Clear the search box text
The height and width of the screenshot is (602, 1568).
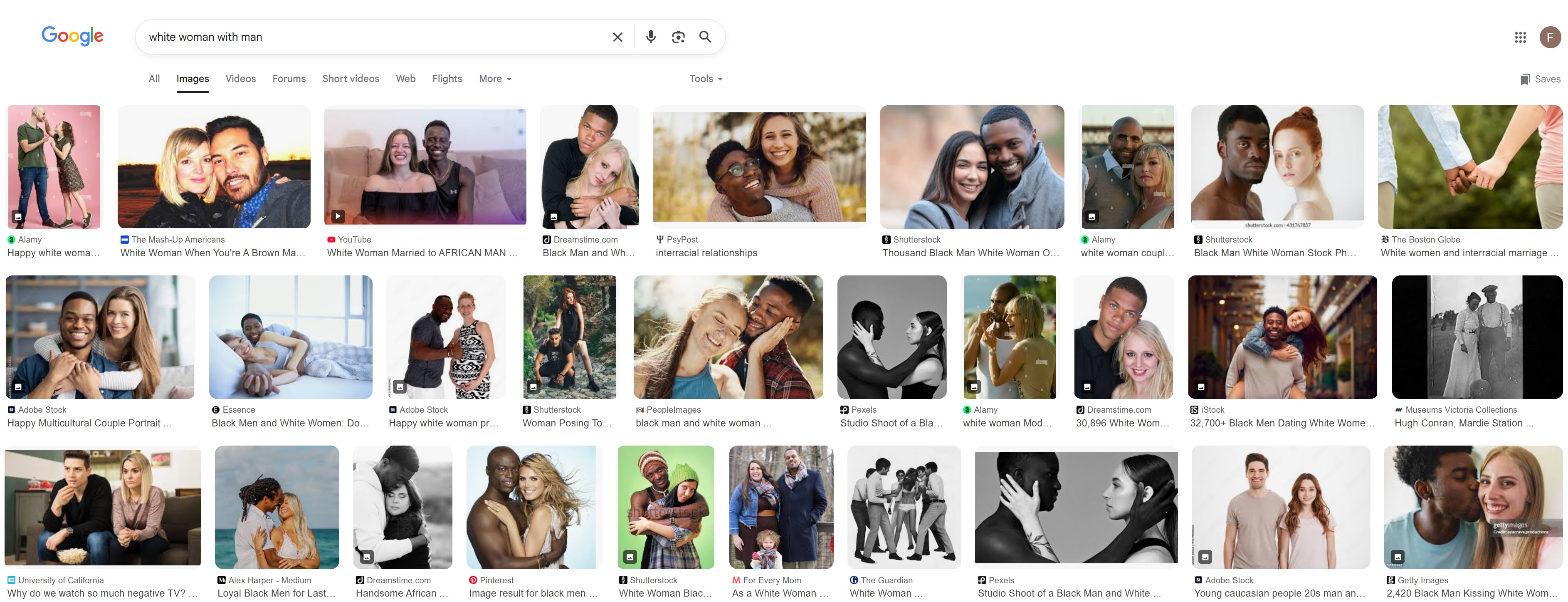pos(617,37)
